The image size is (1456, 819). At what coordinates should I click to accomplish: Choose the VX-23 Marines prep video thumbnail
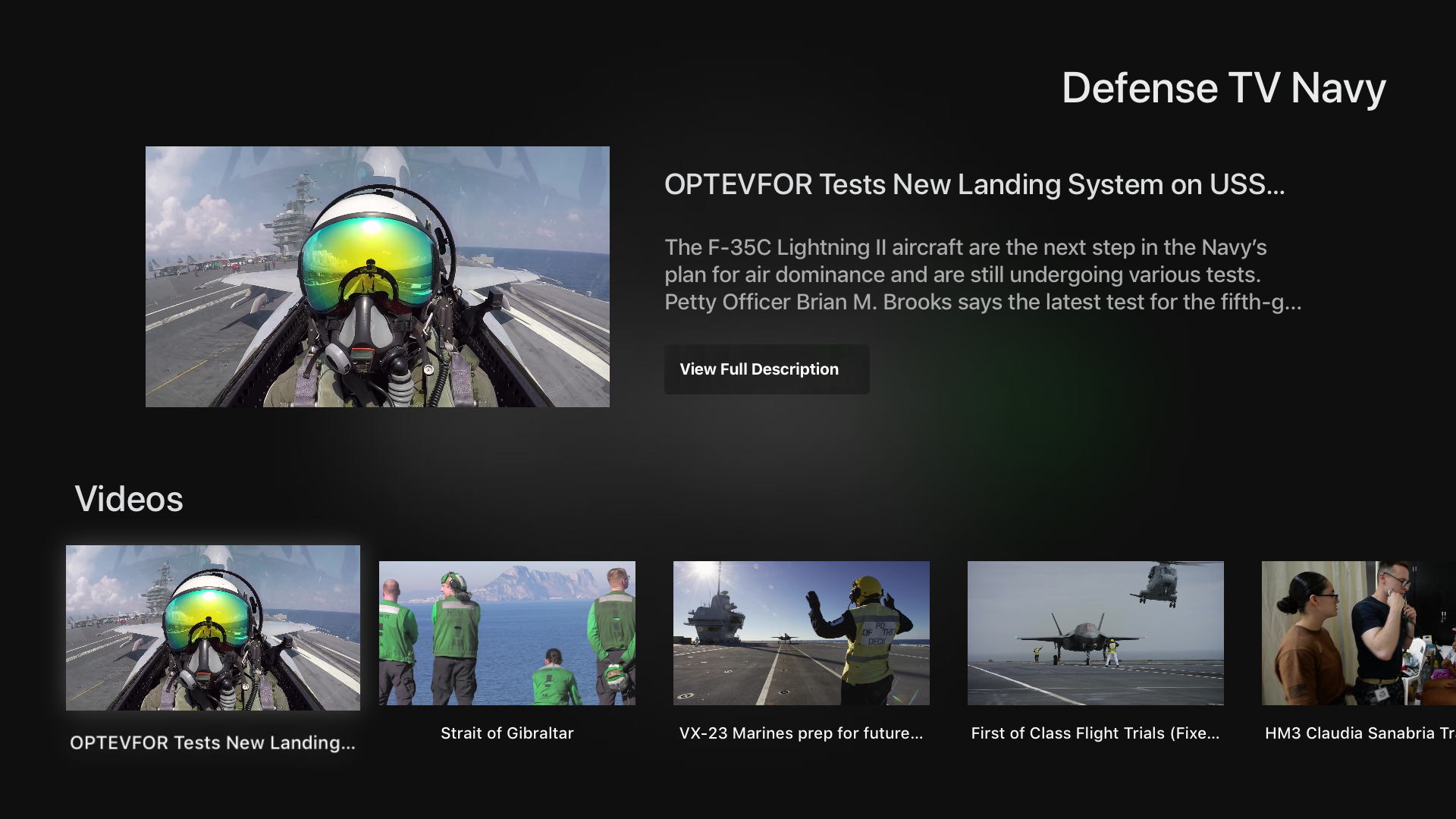[x=802, y=633]
